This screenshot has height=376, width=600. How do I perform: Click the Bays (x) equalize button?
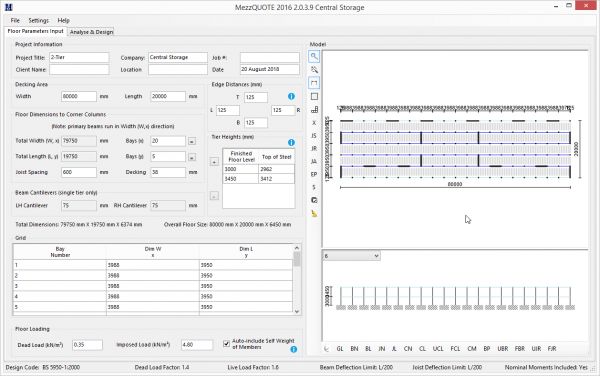pyautogui.click(x=192, y=141)
